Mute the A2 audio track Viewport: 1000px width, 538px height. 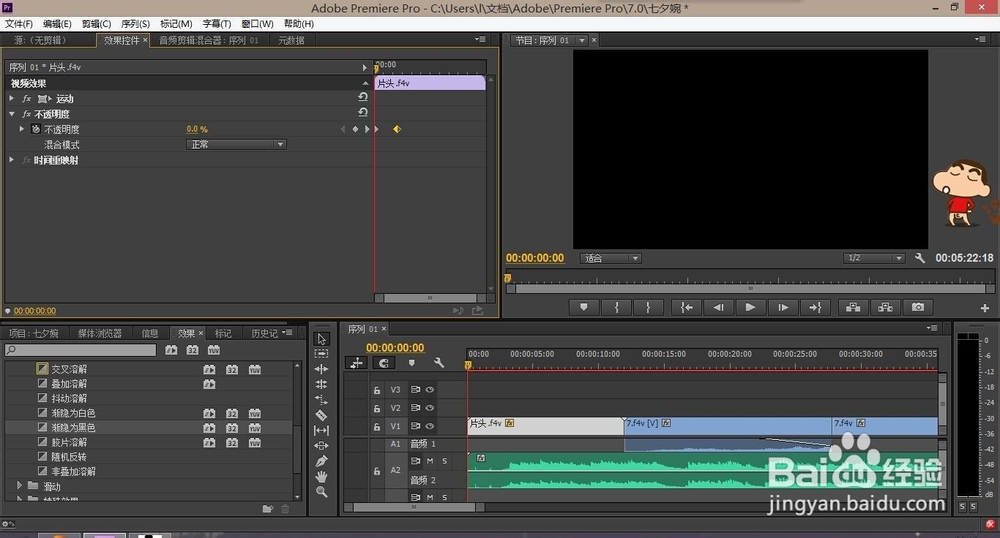tap(430, 461)
